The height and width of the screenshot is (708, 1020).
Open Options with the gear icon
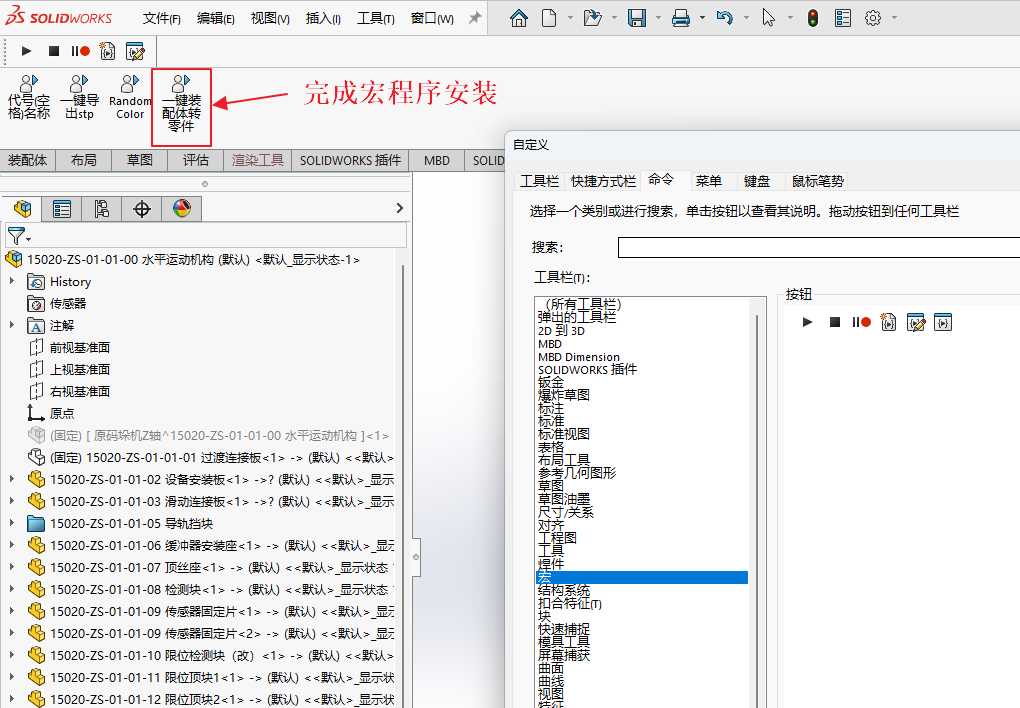(873, 18)
